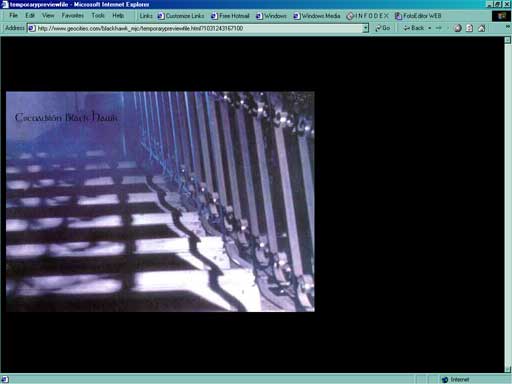Click the Black Hawk staircase image
This screenshot has height=384, width=512.
(x=160, y=202)
